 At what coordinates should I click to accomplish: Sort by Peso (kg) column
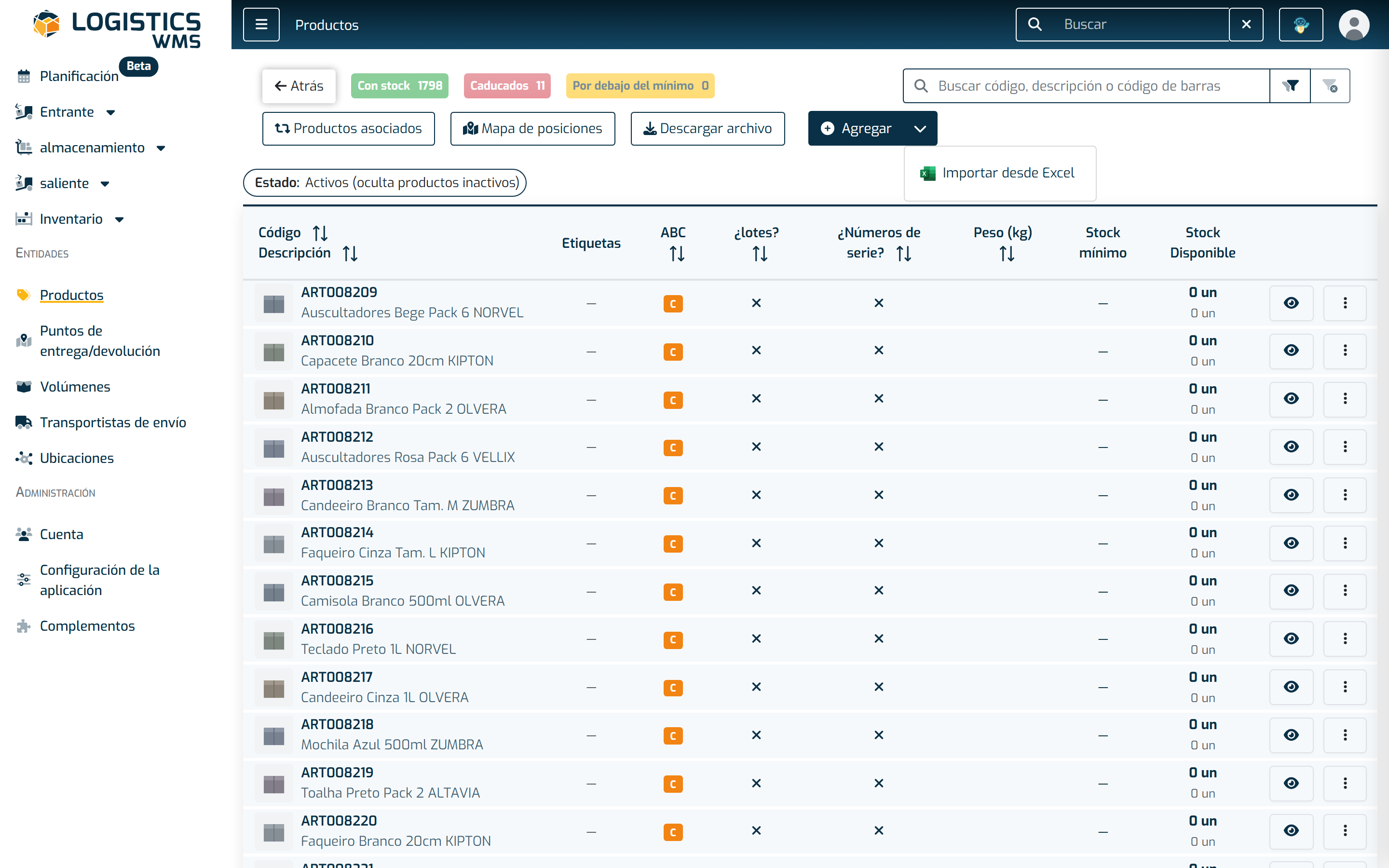(1007, 253)
